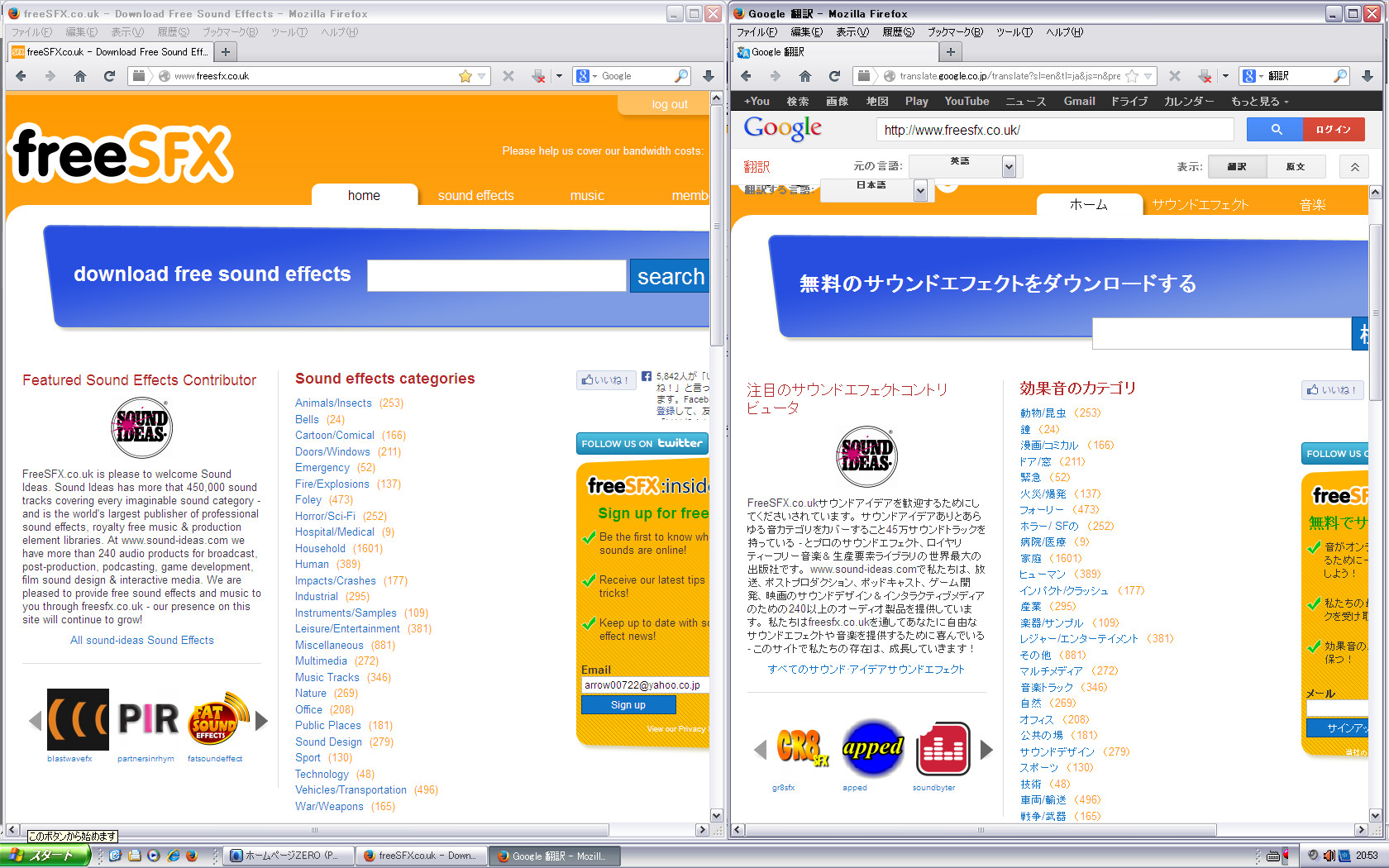Click the Sign up button
The width and height of the screenshot is (1389, 868).
click(628, 705)
